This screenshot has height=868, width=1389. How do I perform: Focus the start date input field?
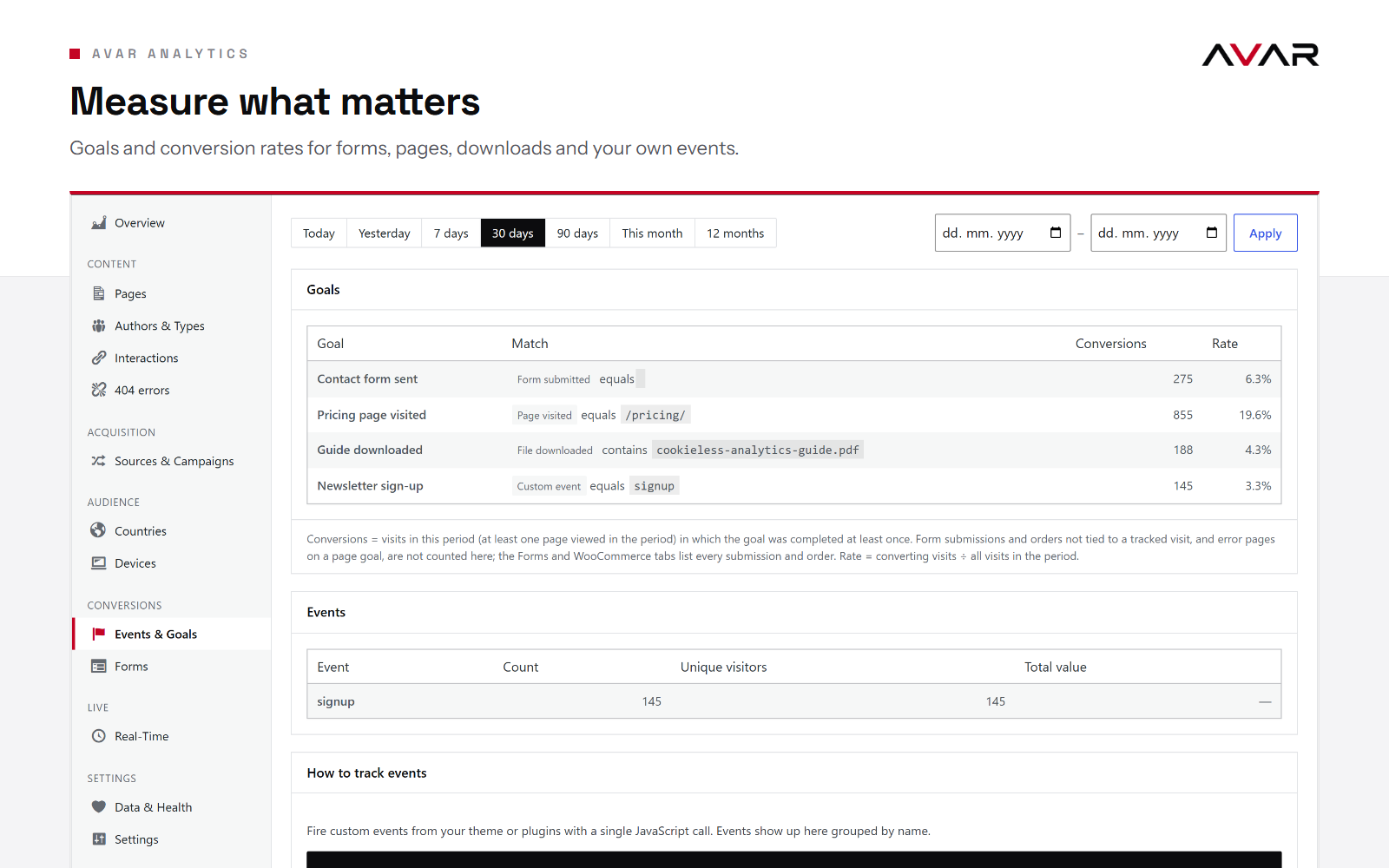(1003, 233)
